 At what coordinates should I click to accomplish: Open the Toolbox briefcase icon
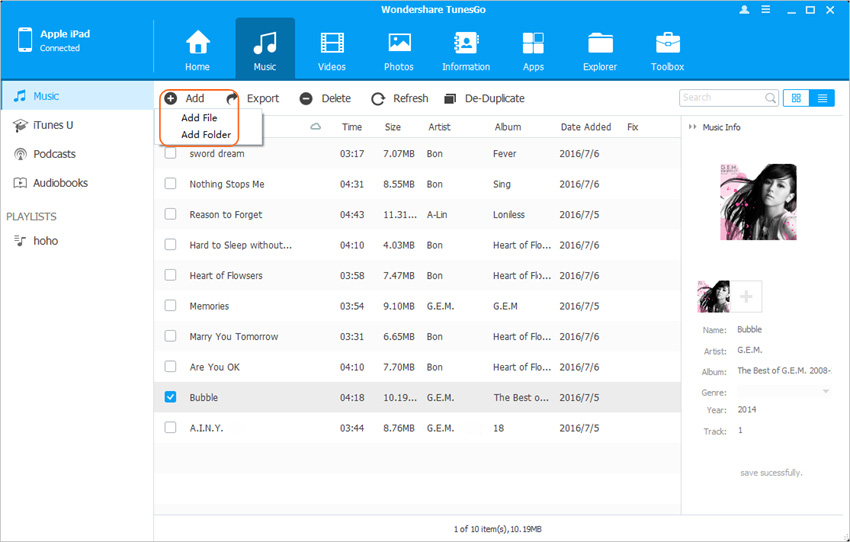(667, 44)
